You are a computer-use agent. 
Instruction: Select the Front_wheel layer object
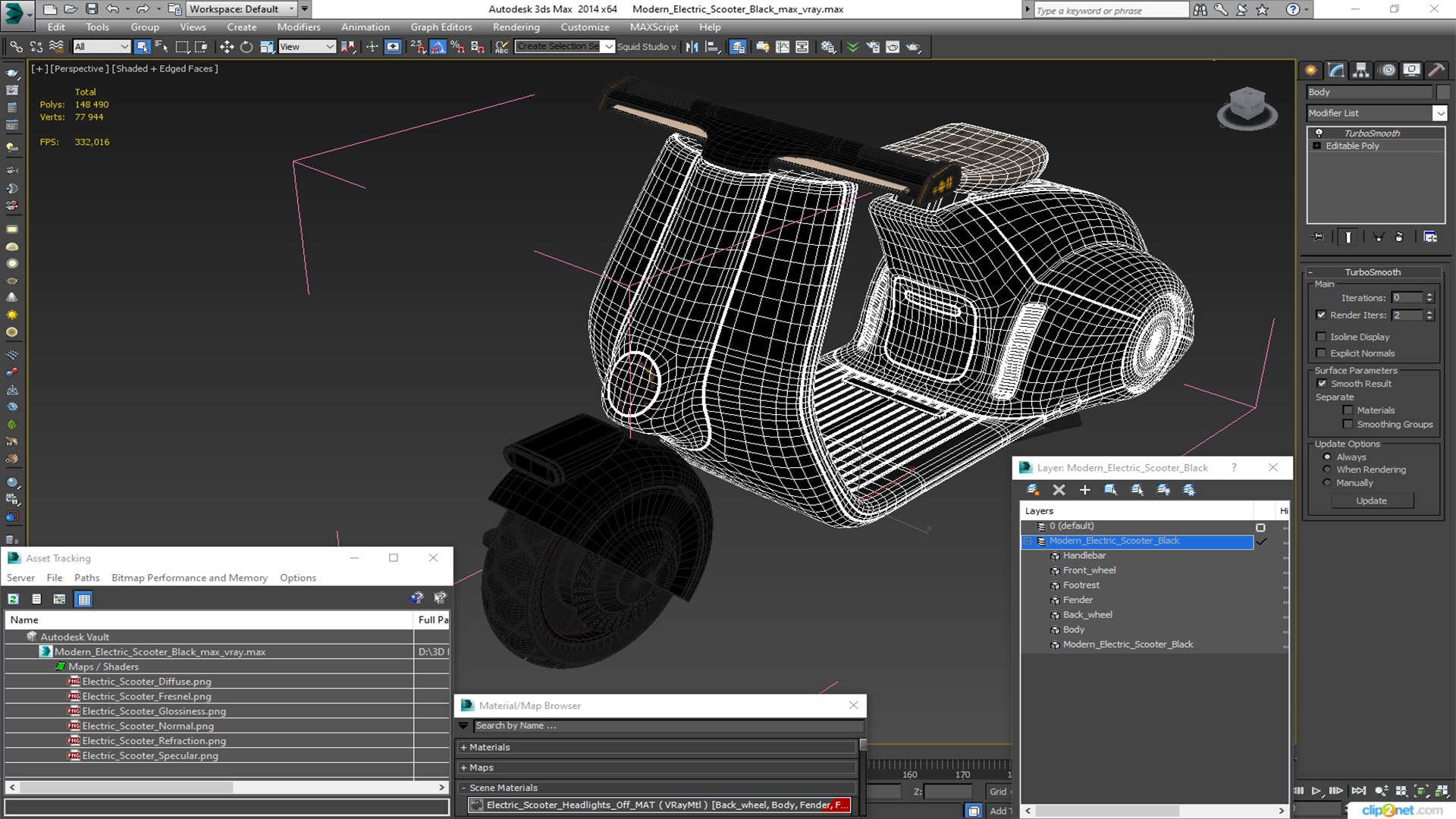point(1089,570)
